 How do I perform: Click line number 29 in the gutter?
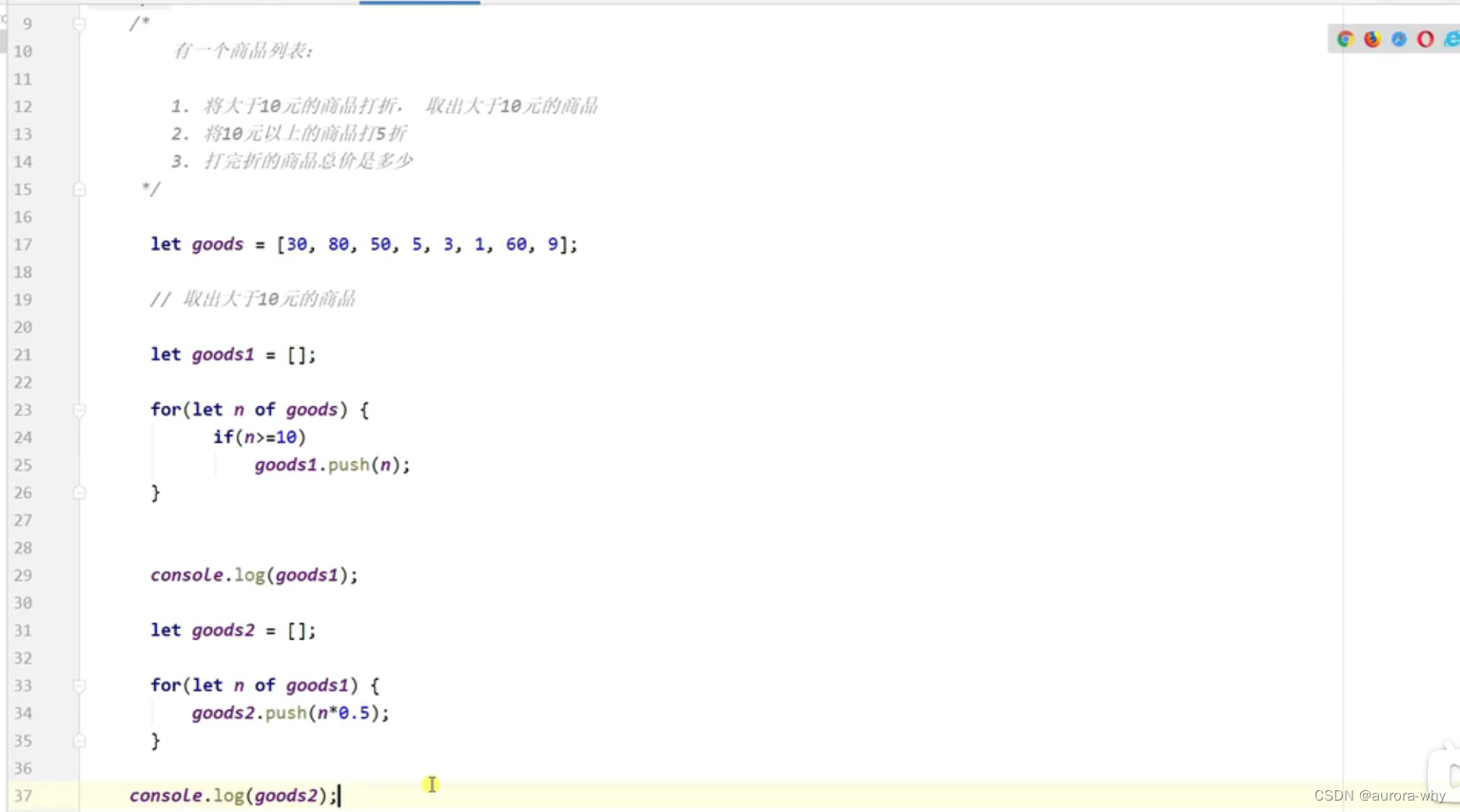23,575
